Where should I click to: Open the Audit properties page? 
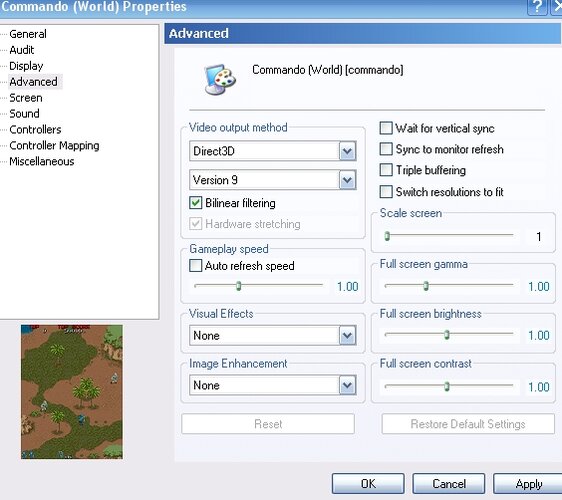coord(22,50)
